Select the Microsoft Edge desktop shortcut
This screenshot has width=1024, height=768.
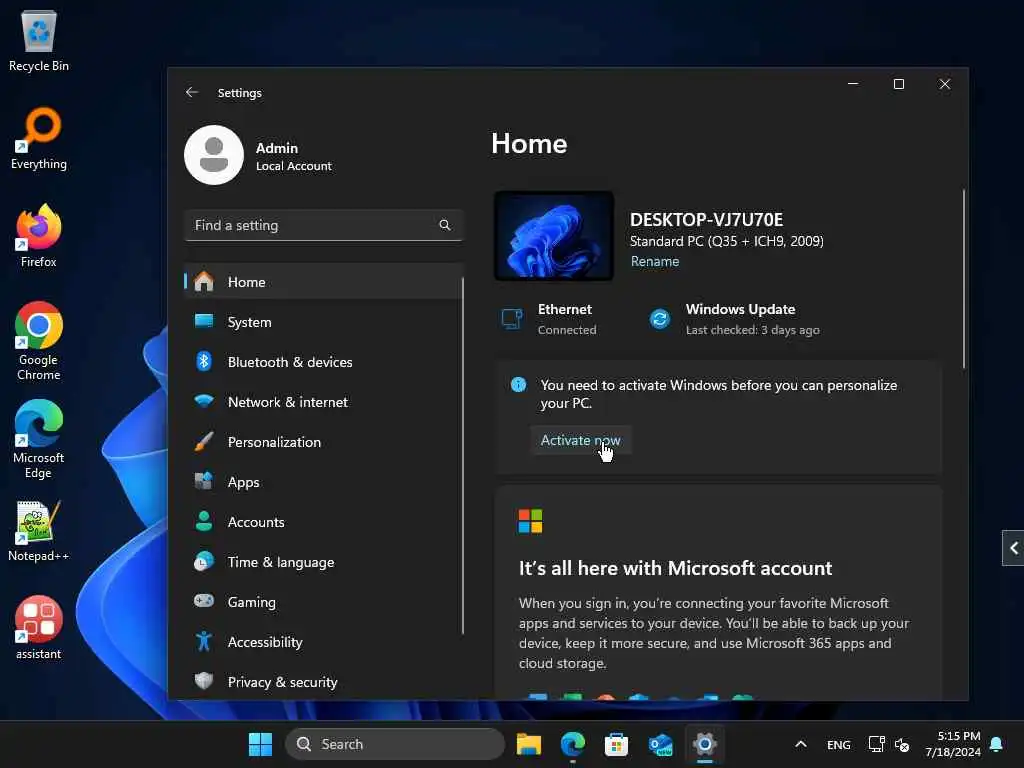[39, 439]
